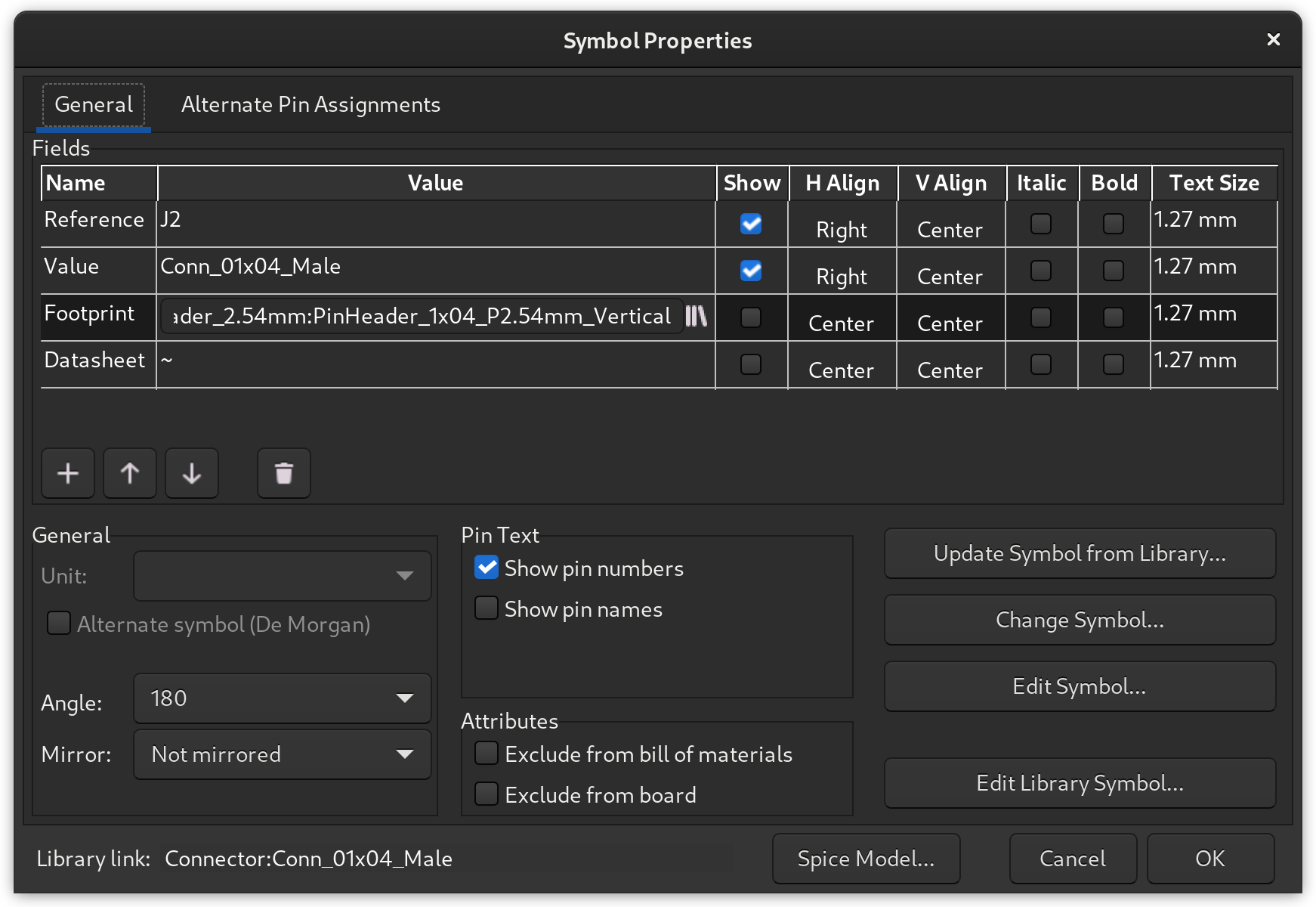Click Update Symbol from Library button
This screenshot has width=1316, height=907.
pos(1080,553)
